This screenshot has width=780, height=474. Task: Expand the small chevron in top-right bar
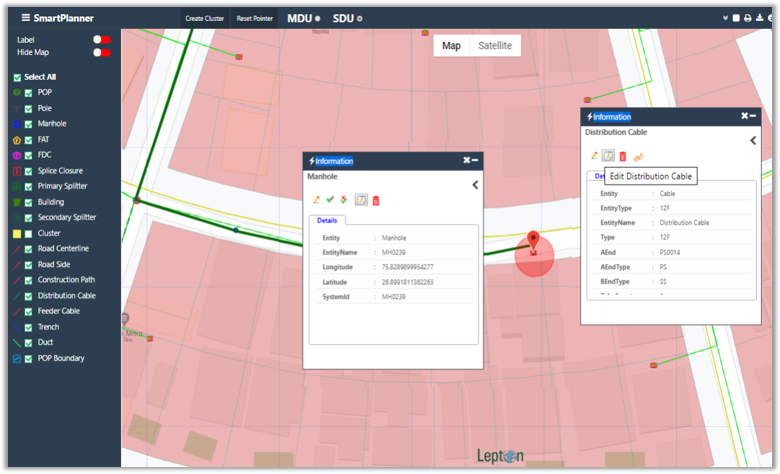(x=725, y=18)
